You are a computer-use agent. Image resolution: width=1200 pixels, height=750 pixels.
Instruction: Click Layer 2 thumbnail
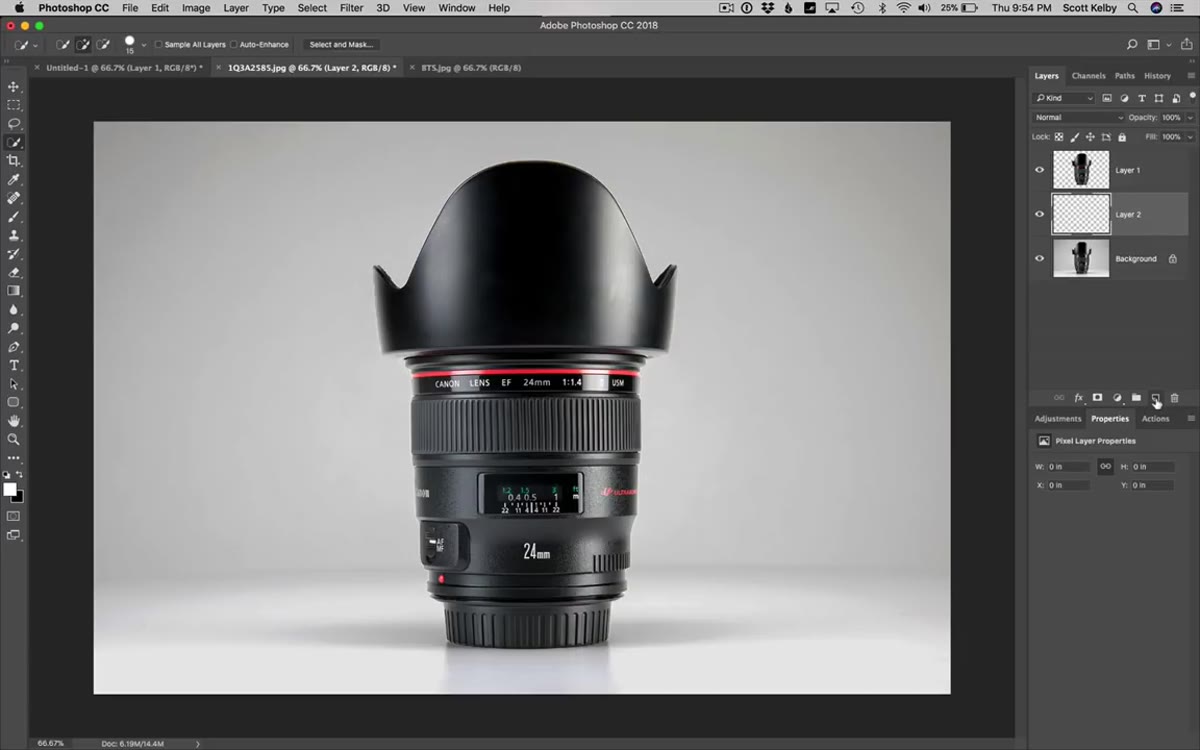(x=1081, y=214)
